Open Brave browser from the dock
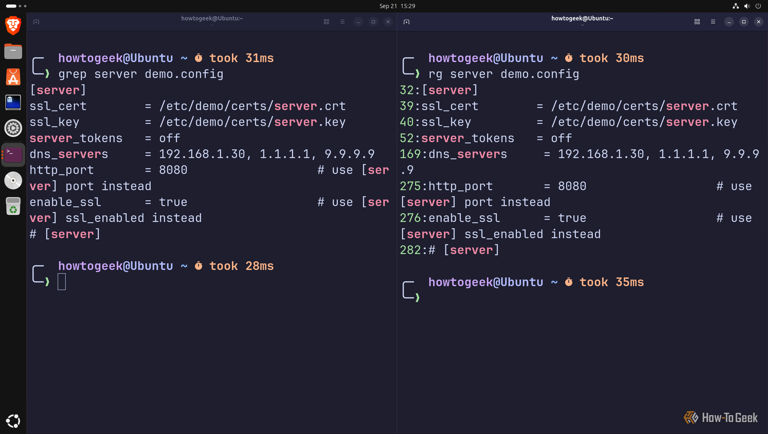Screen dimensions: 768x434 [13, 25]
